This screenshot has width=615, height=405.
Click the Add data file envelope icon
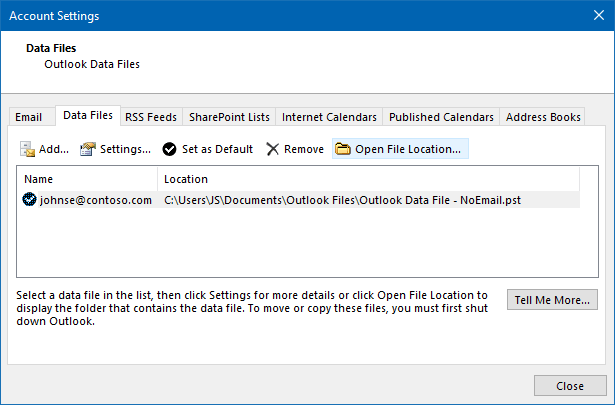coord(27,149)
